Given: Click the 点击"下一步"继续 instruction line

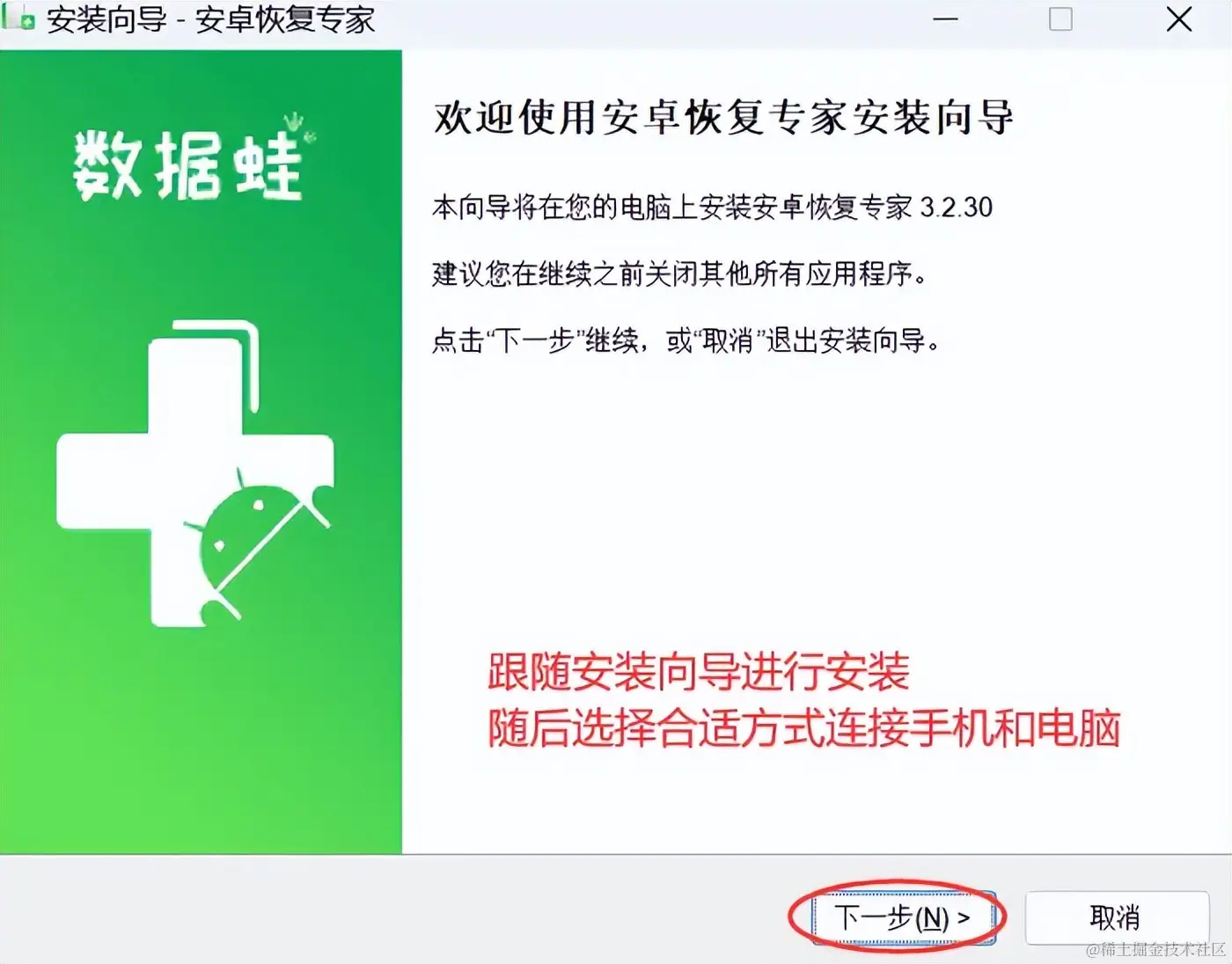Looking at the screenshot, I should coord(686,340).
